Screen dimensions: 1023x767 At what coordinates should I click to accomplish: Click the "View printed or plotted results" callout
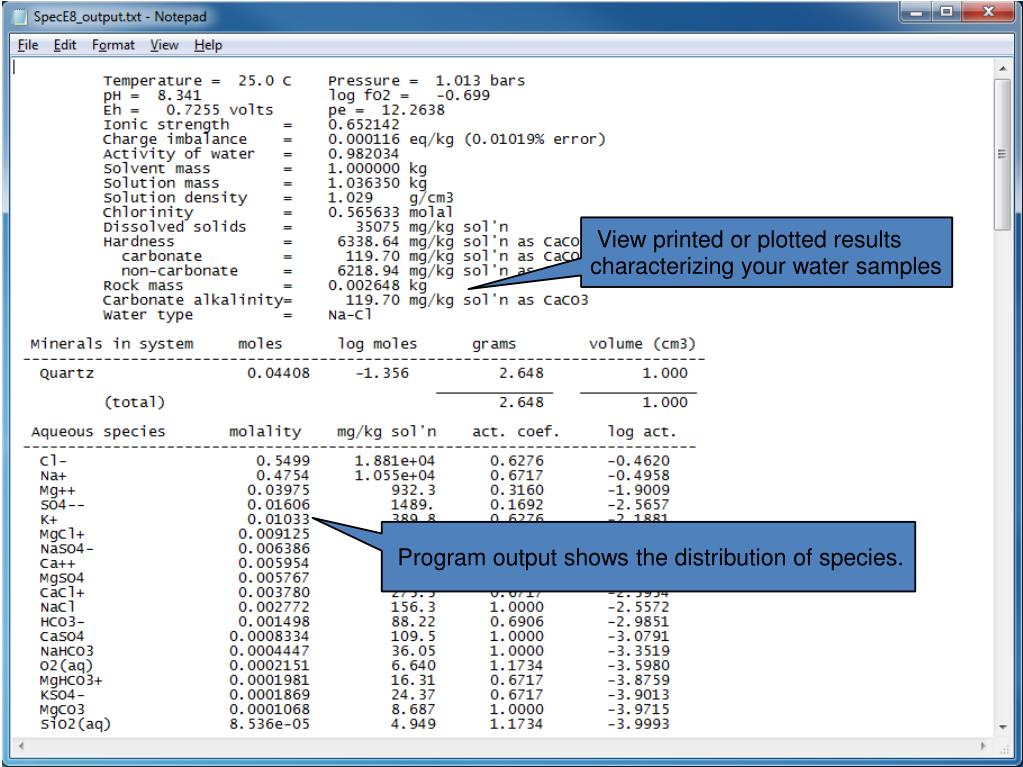click(766, 254)
